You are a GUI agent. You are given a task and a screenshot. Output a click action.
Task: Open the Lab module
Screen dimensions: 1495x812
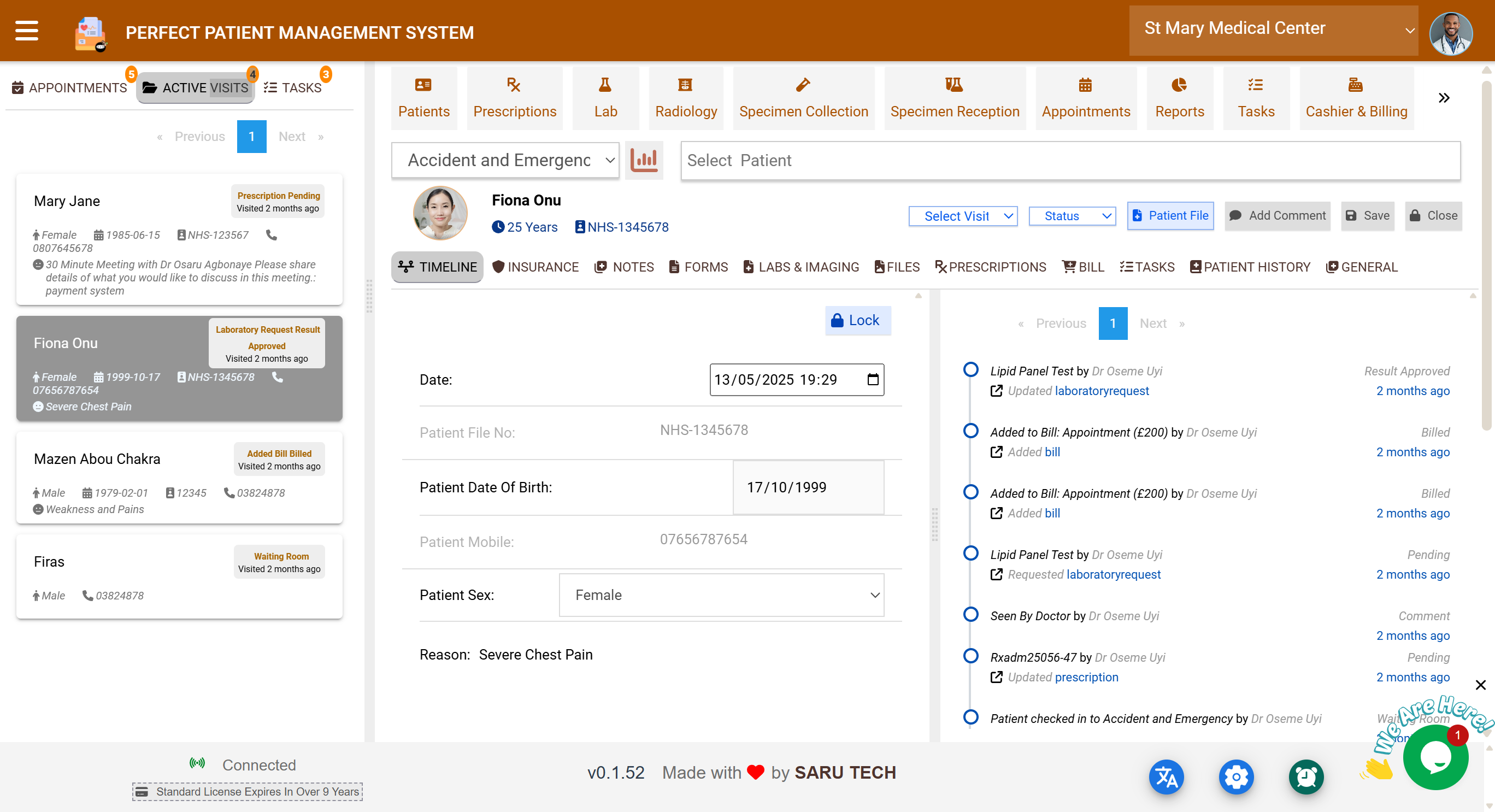[605, 97]
